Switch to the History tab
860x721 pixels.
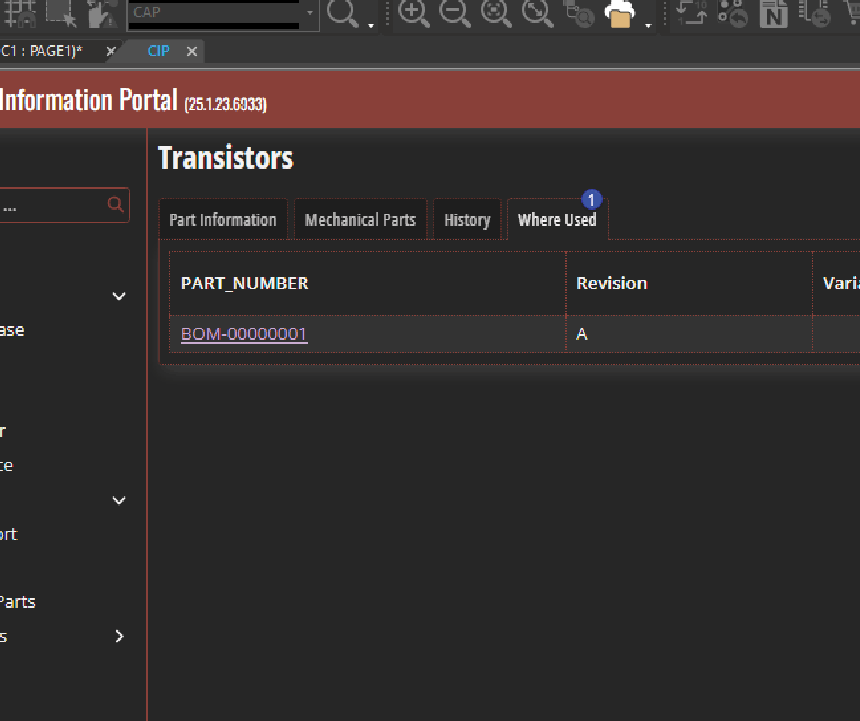[467, 220]
